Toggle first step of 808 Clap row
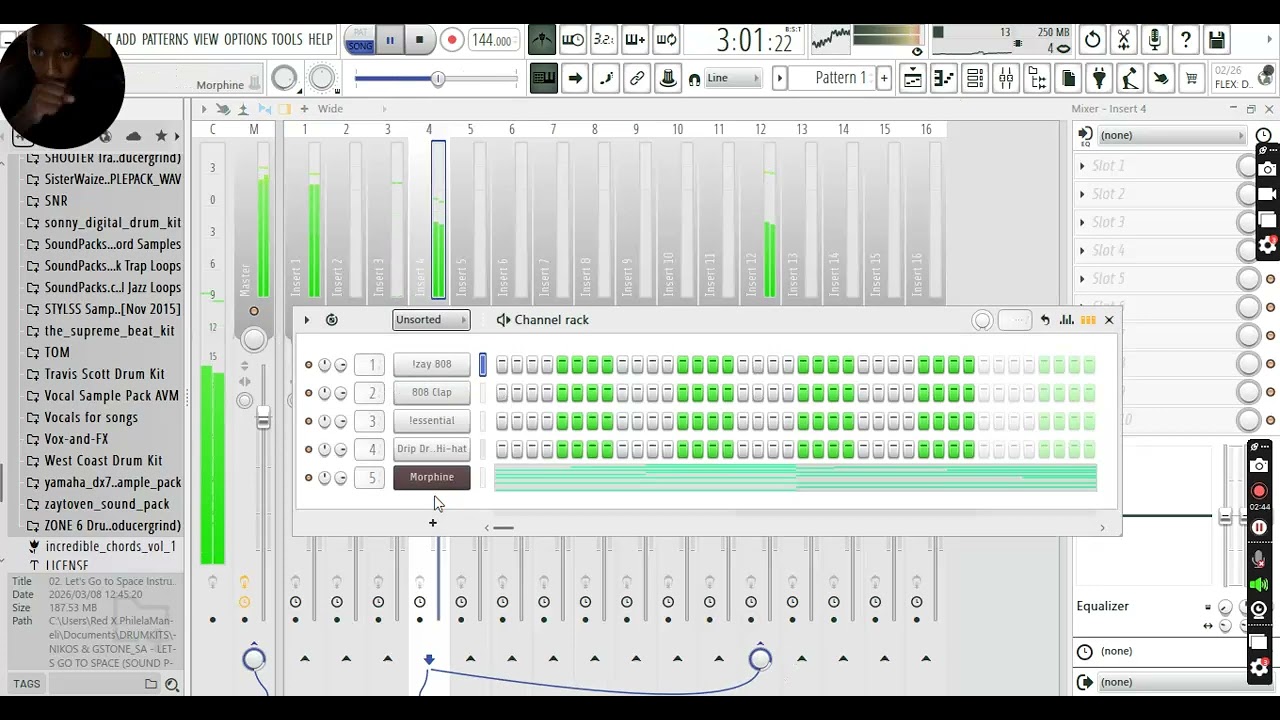1280x720 pixels. [502, 393]
